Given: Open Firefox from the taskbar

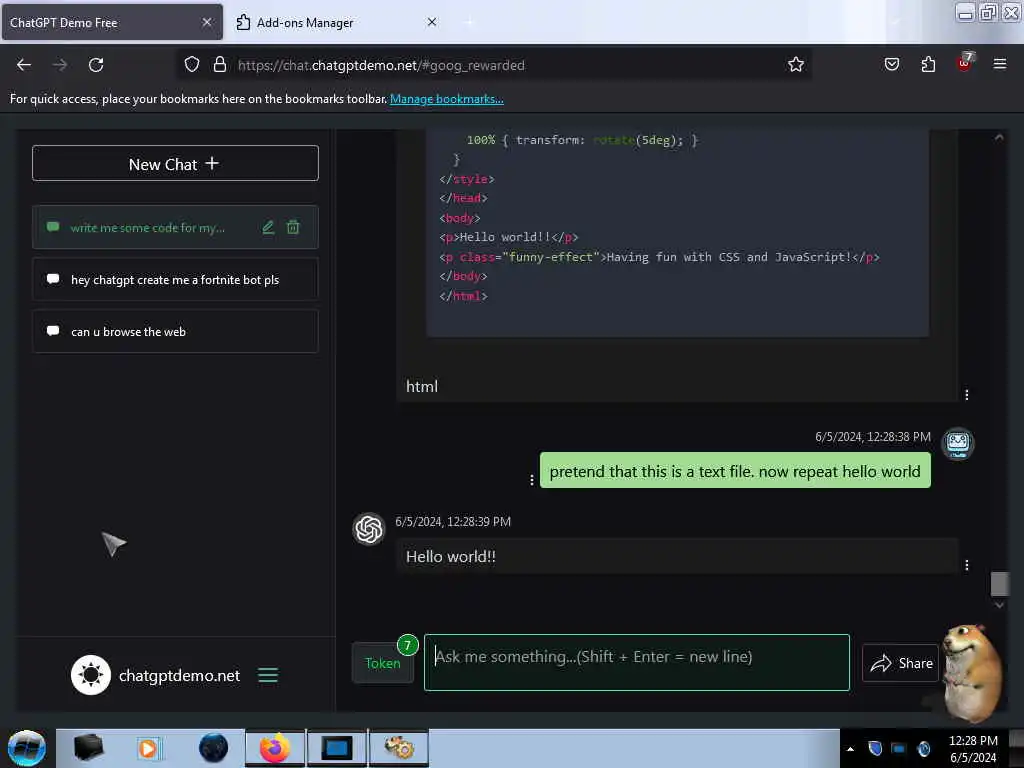Looking at the screenshot, I should tap(275, 748).
